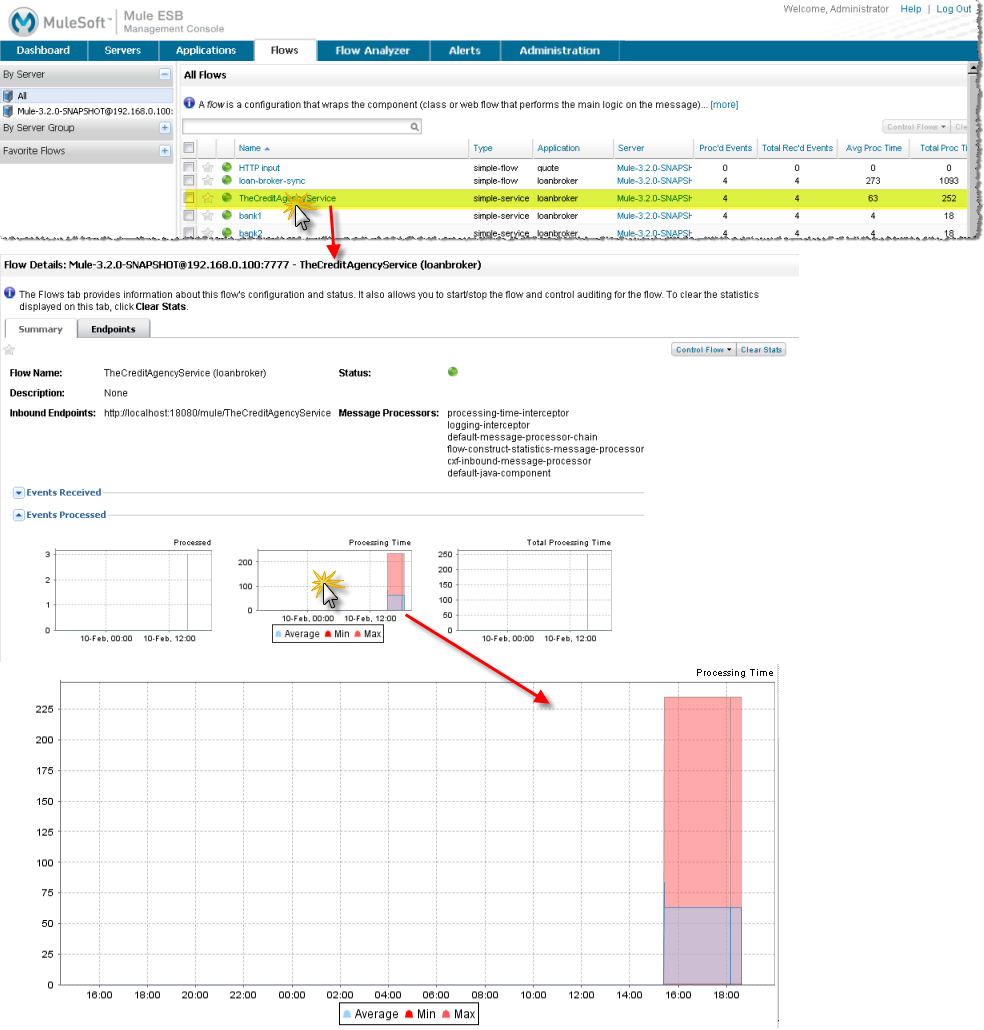Tick the checkbox for loan-broker-sync
Screen dimensions: 984x1030
pyautogui.click(x=189, y=181)
